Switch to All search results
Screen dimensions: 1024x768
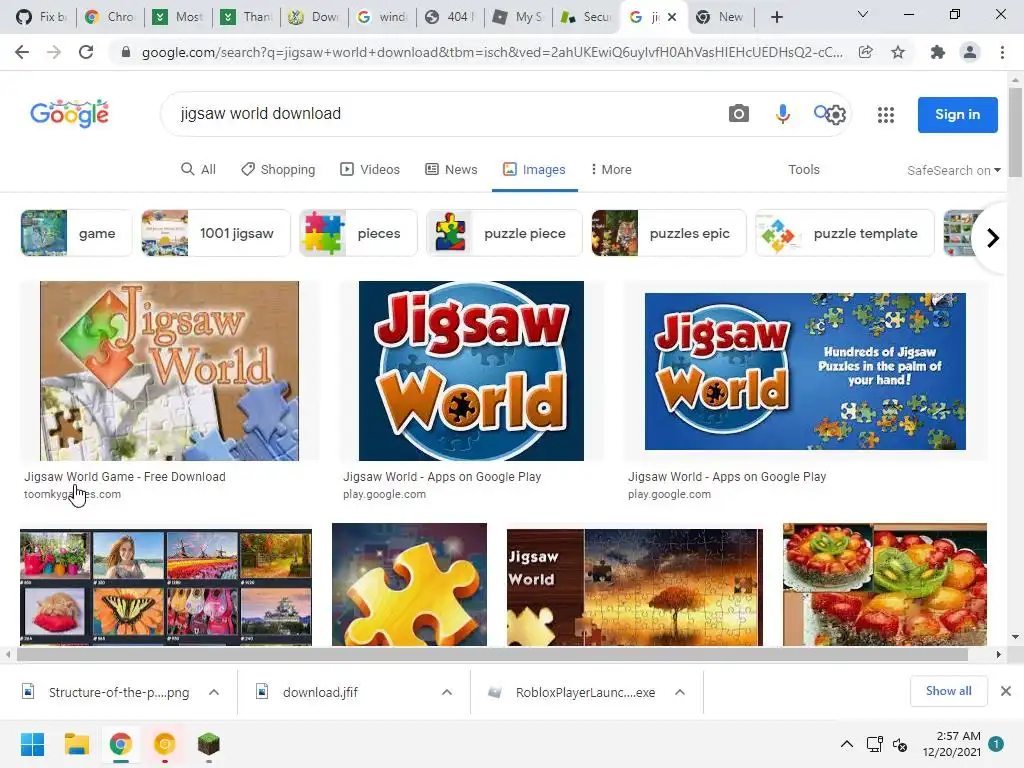tap(198, 169)
